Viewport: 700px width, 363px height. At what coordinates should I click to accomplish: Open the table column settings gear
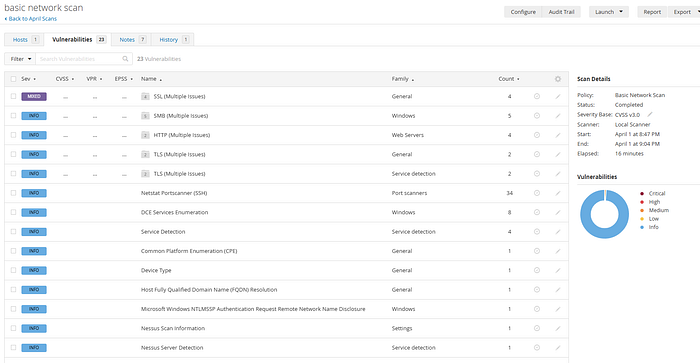(558, 79)
